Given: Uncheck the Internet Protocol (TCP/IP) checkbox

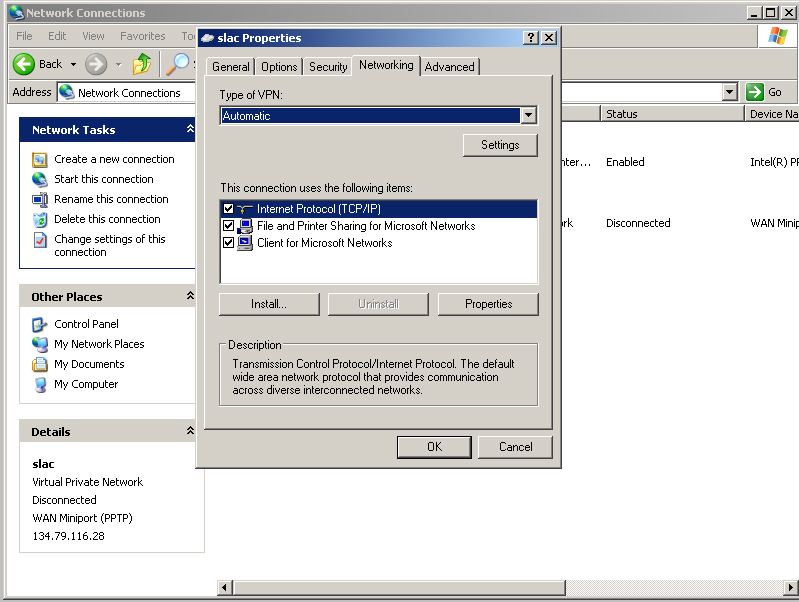Looking at the screenshot, I should pos(228,208).
